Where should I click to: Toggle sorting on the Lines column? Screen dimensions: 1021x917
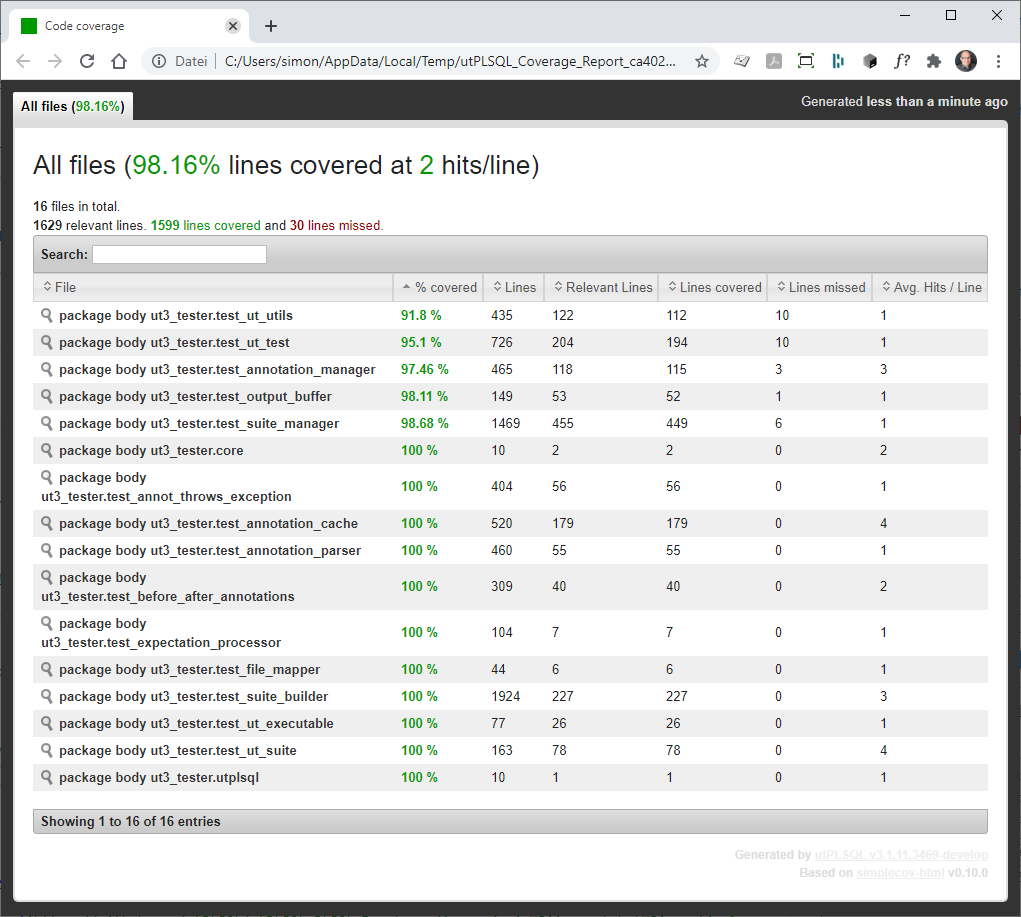click(x=513, y=287)
